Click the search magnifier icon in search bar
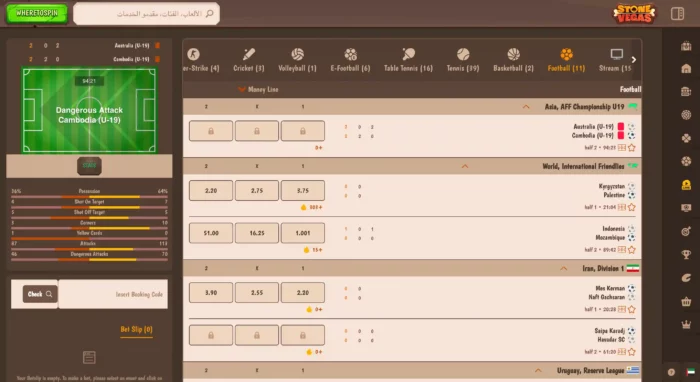The height and width of the screenshot is (382, 700). tap(209, 13)
